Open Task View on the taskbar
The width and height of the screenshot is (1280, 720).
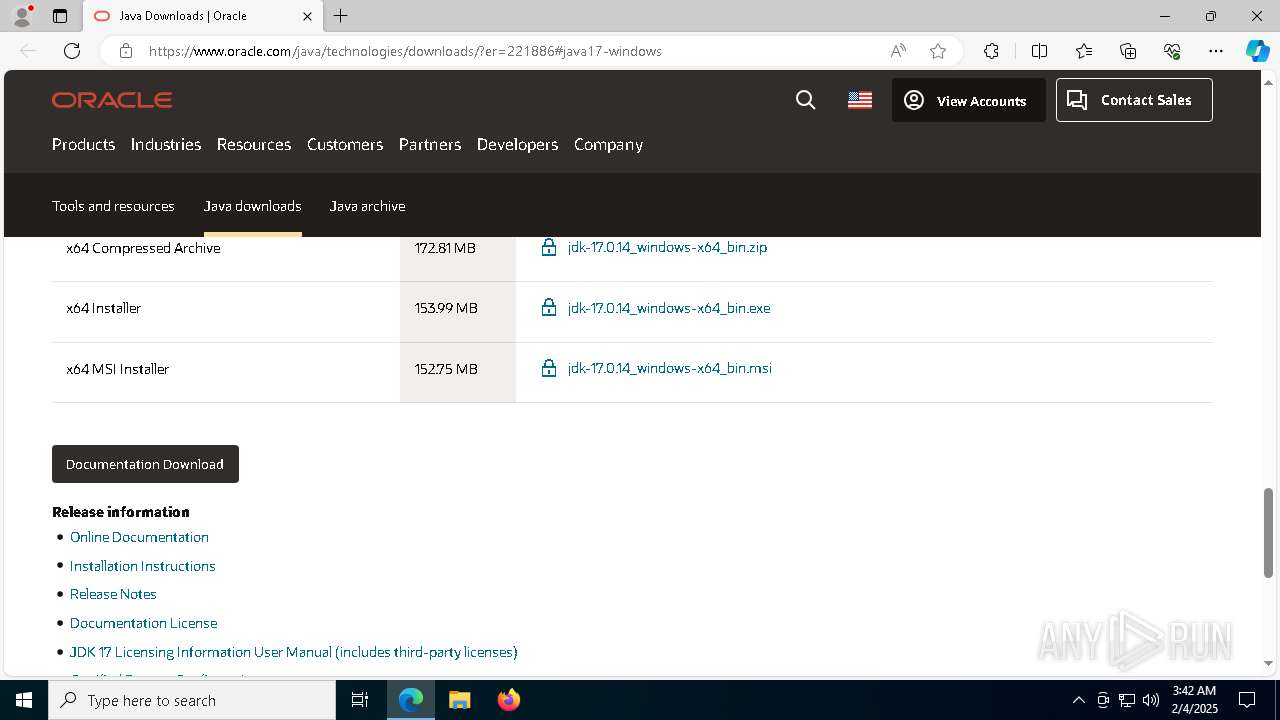click(360, 700)
